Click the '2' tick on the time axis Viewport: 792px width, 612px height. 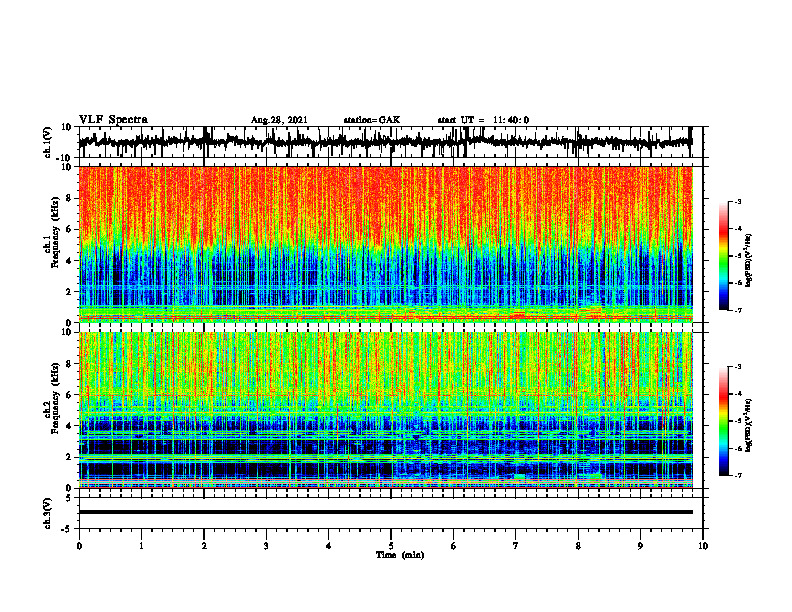point(204,546)
